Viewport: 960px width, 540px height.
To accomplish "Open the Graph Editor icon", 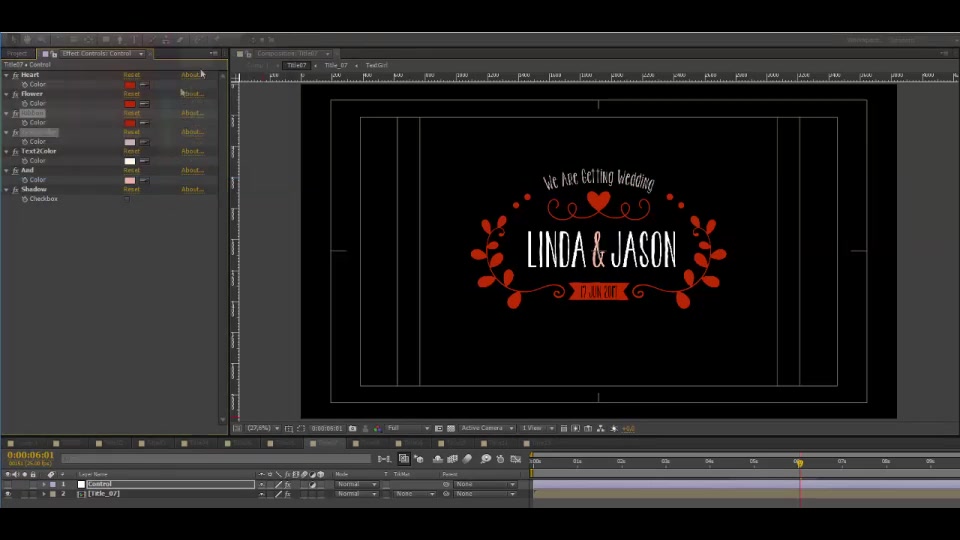I will pos(516,459).
